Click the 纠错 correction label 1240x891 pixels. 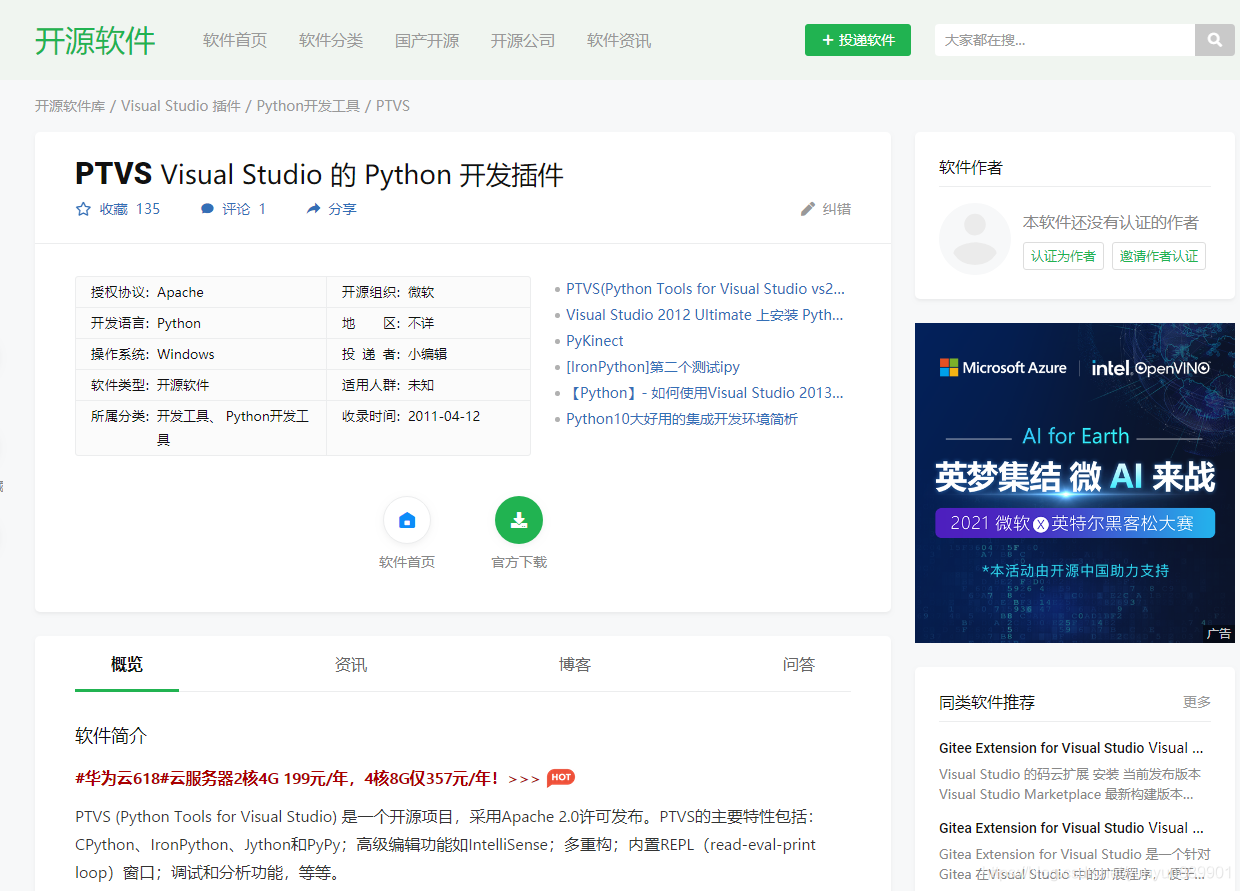point(837,209)
